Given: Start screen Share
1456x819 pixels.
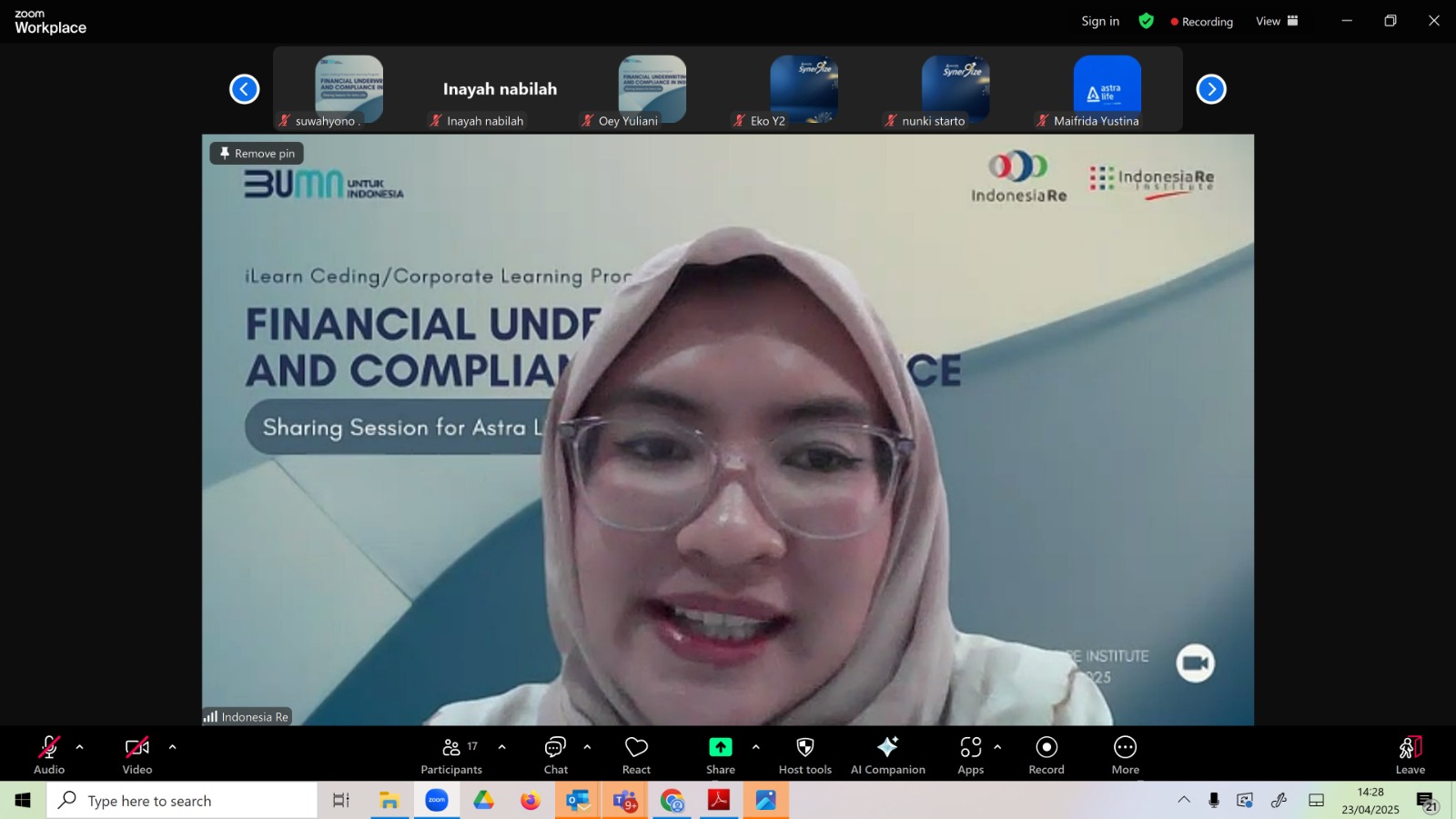Looking at the screenshot, I should (721, 755).
